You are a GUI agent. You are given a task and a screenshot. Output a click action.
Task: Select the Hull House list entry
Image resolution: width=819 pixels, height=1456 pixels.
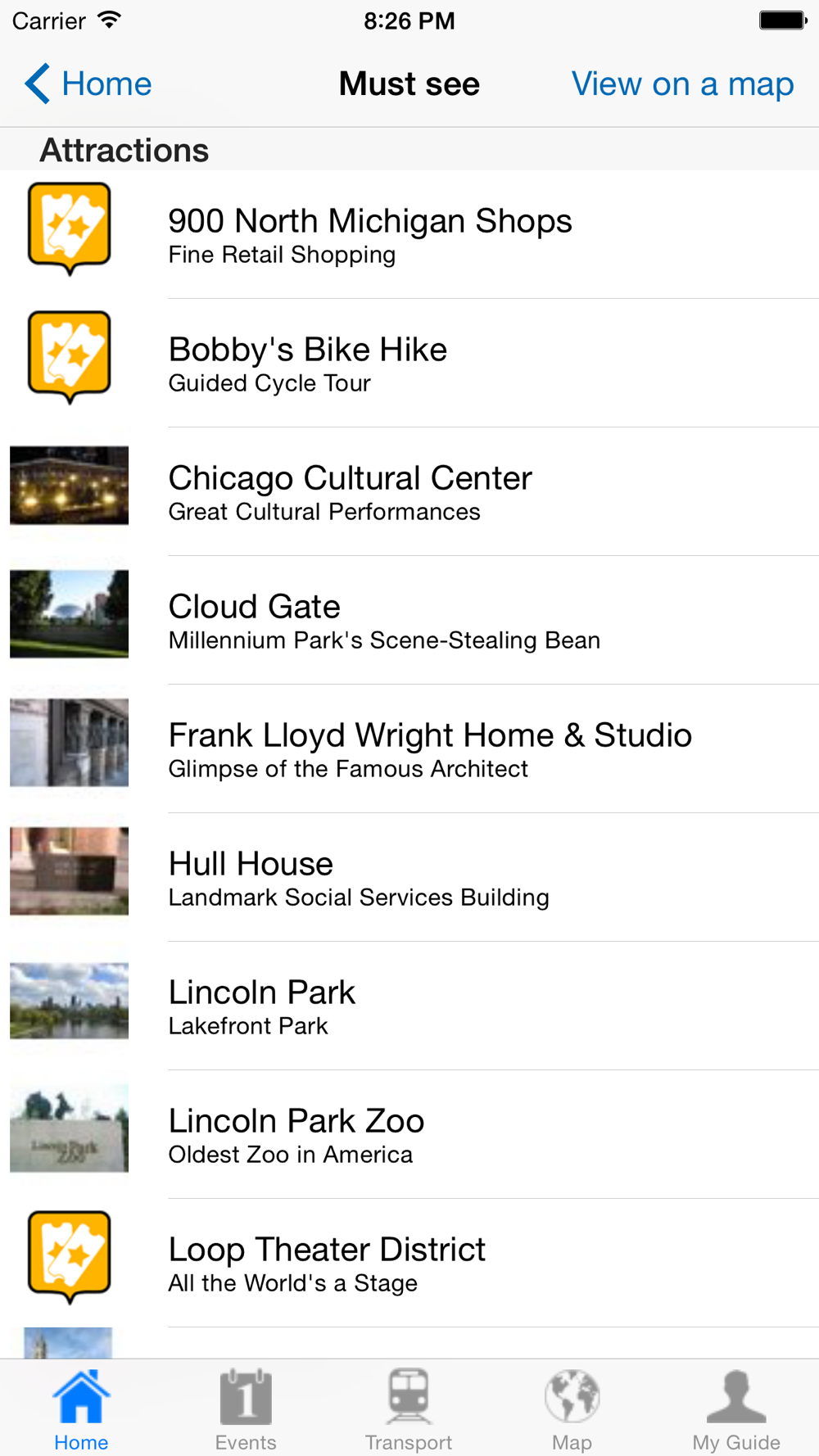(x=359, y=878)
